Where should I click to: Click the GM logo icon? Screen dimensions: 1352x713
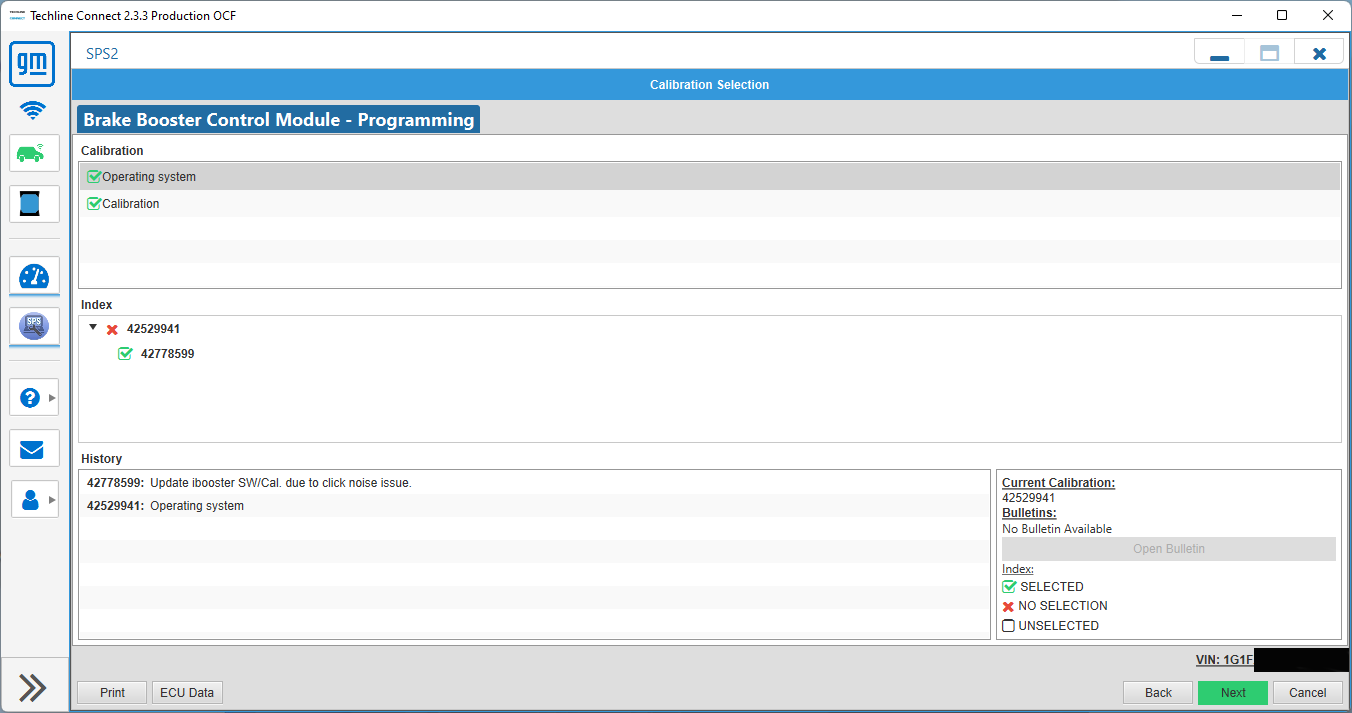point(33,64)
